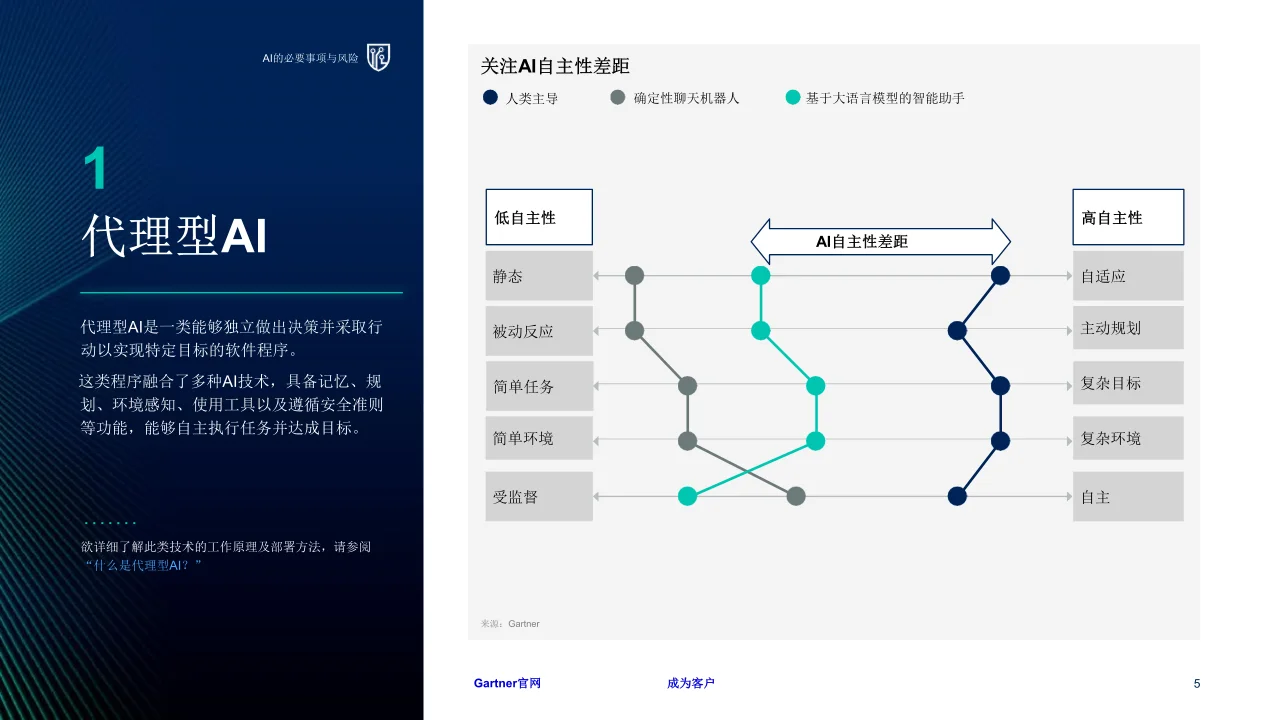Click the chart title 关注AI自主性差距

555,66
